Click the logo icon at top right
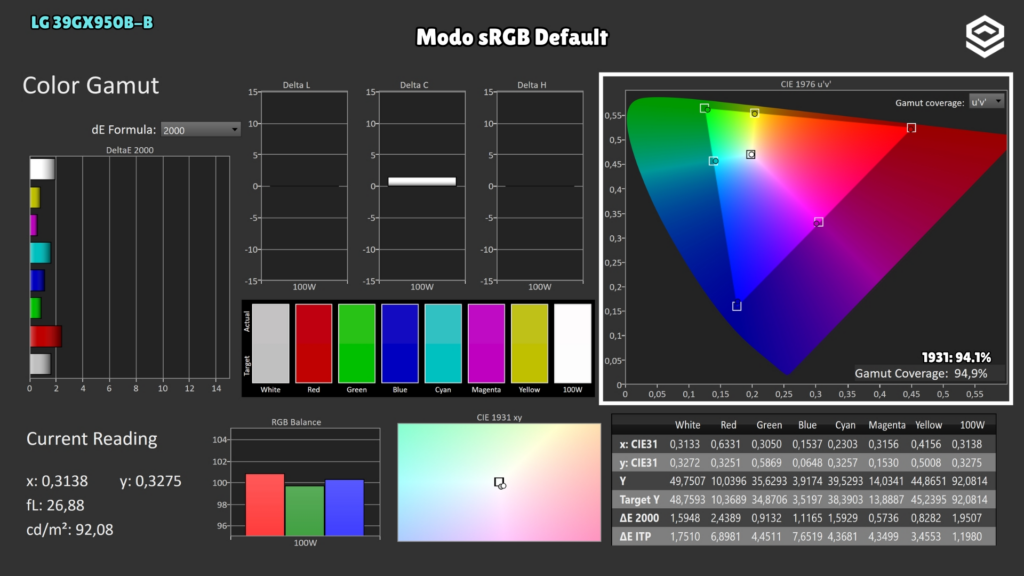The height and width of the screenshot is (576, 1024). 985,37
